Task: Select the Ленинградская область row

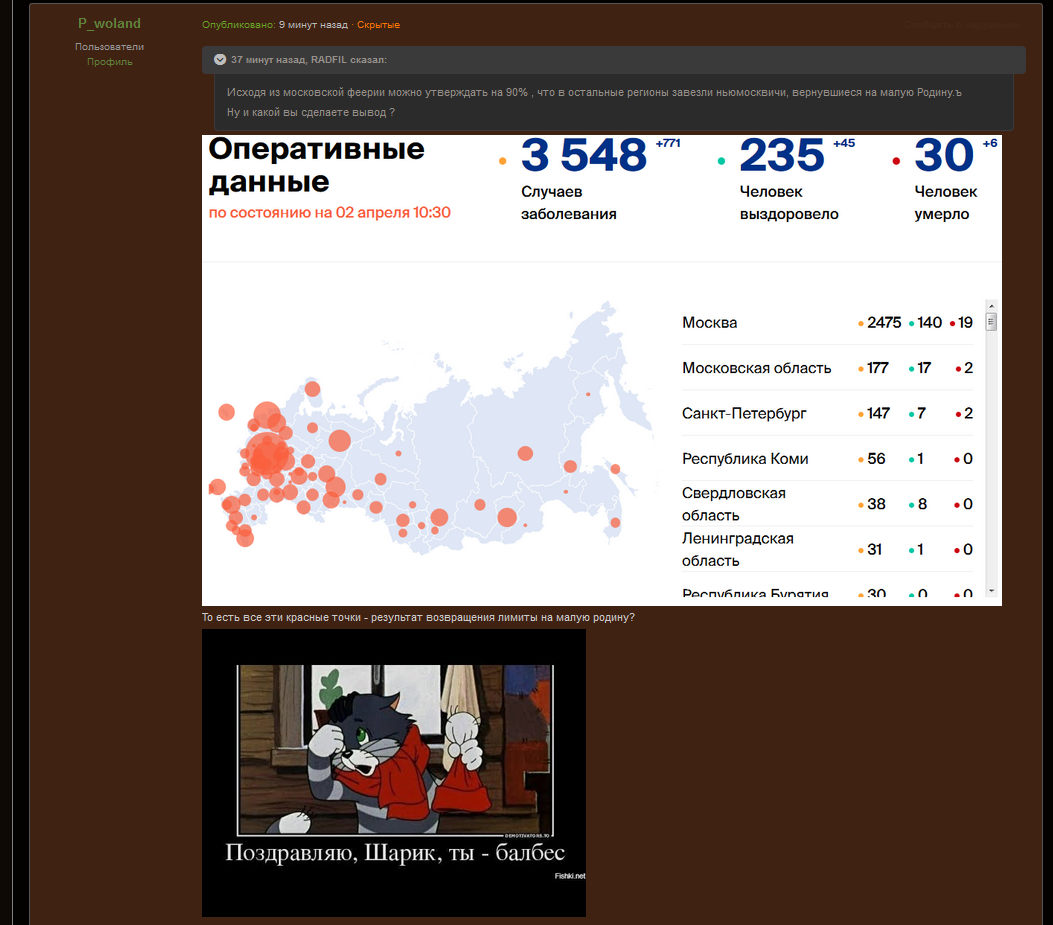Action: click(x=827, y=549)
